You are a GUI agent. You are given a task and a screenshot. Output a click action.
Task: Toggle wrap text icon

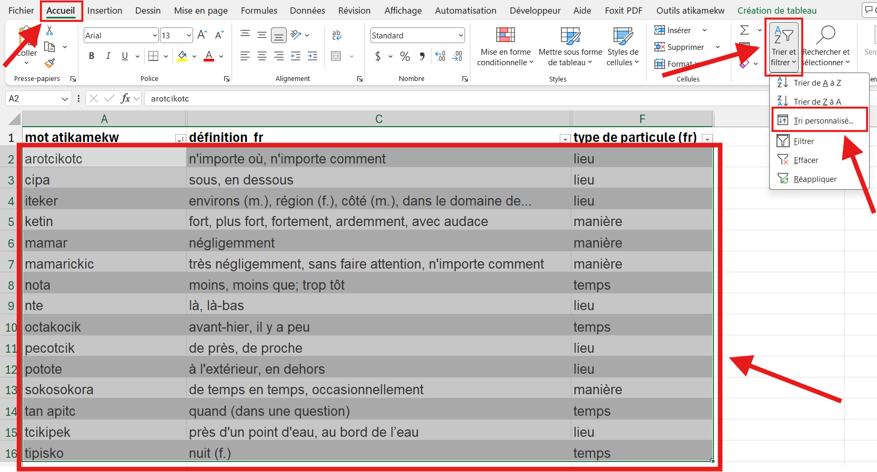pos(337,35)
